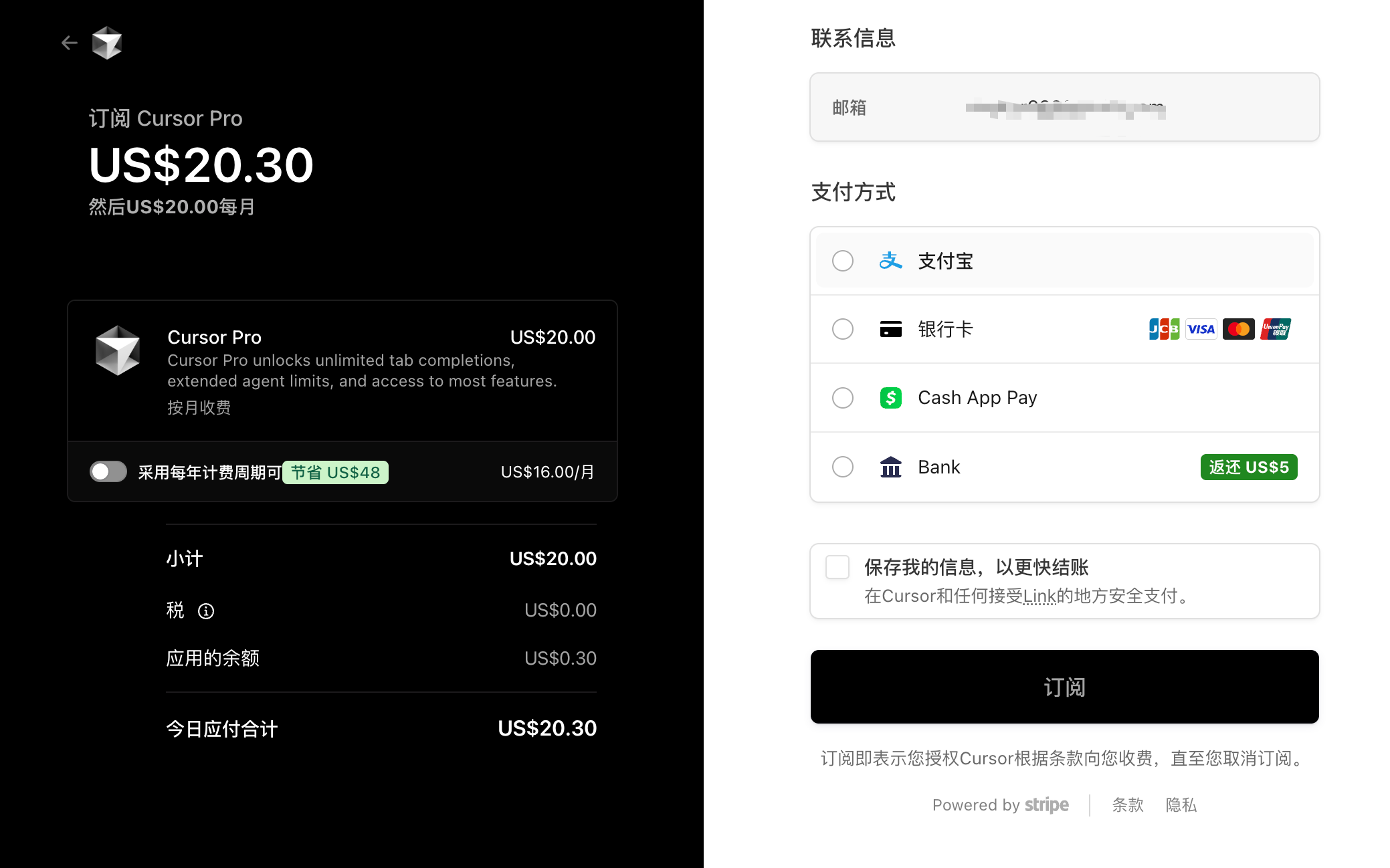Click the bank card icon next to 银行卡
This screenshot has width=1390, height=868.
pyautogui.click(x=890, y=329)
